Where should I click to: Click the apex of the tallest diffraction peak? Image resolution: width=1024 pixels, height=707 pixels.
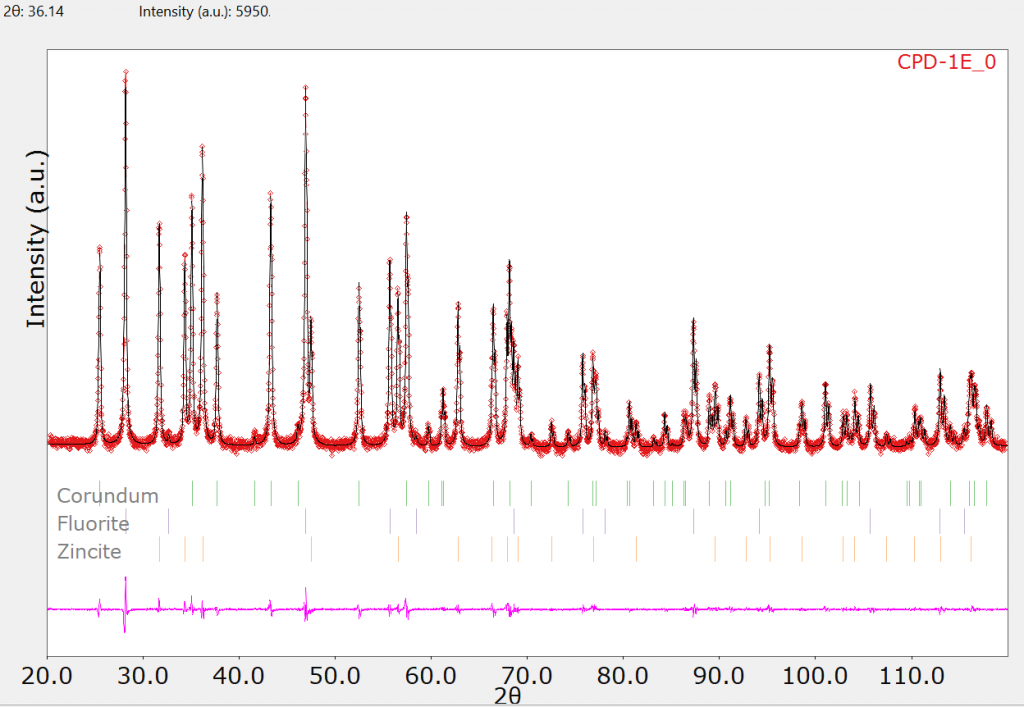click(x=125, y=72)
